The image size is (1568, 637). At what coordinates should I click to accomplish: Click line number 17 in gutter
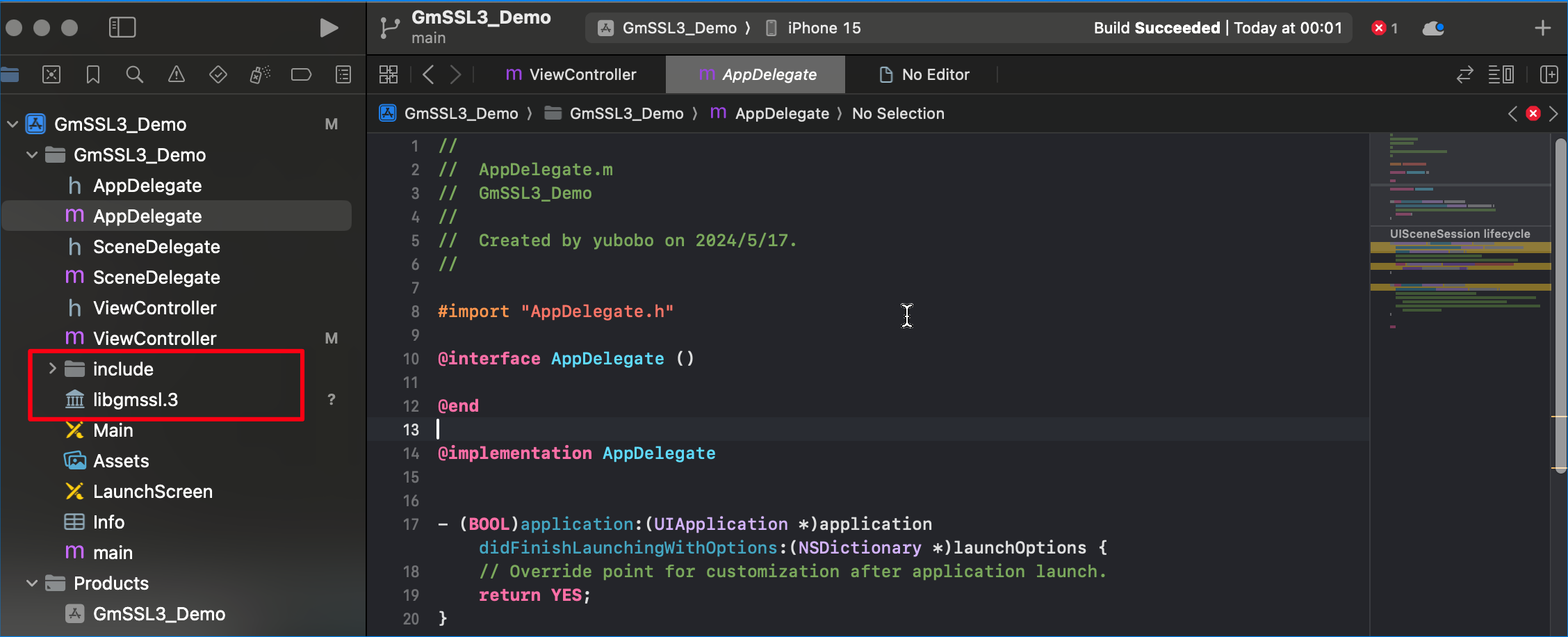coord(411,524)
